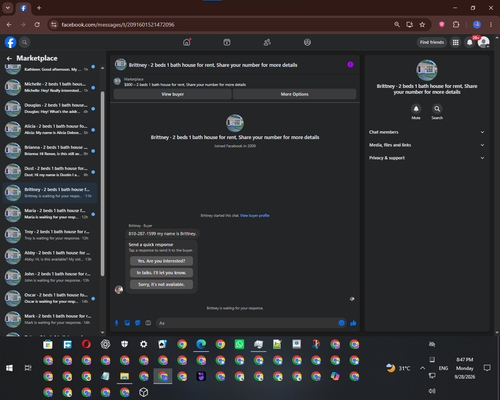Send a thumbs-up like
The width and height of the screenshot is (500, 400).
[x=353, y=323]
